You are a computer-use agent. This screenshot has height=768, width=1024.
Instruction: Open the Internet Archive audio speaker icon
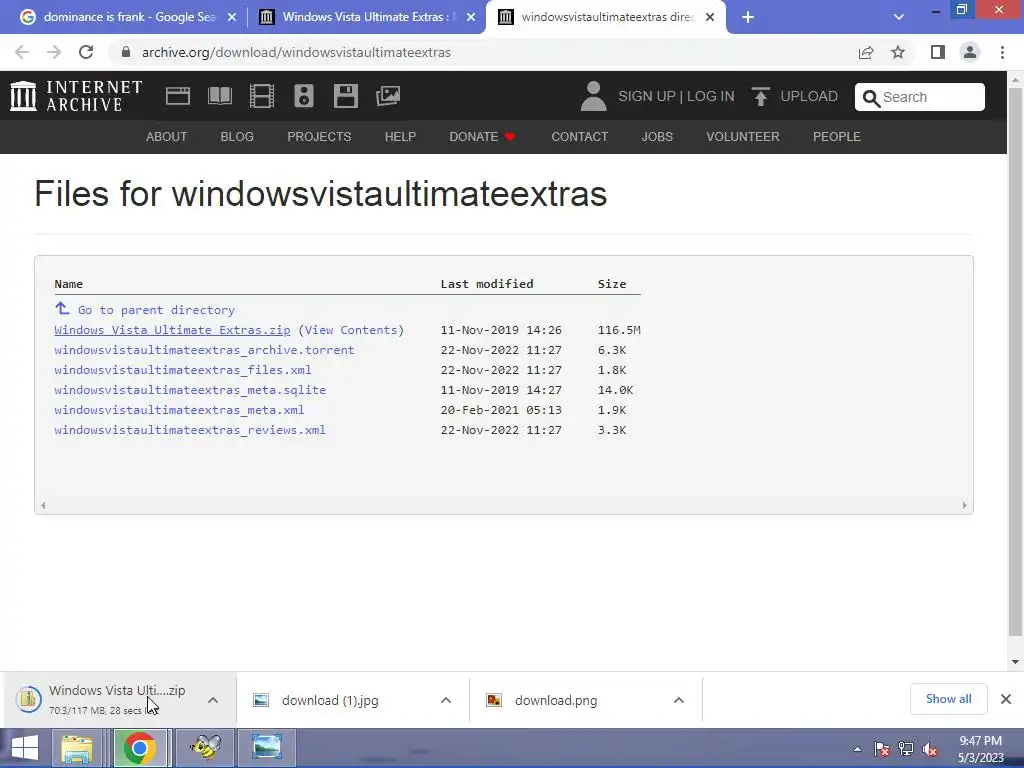pos(304,96)
